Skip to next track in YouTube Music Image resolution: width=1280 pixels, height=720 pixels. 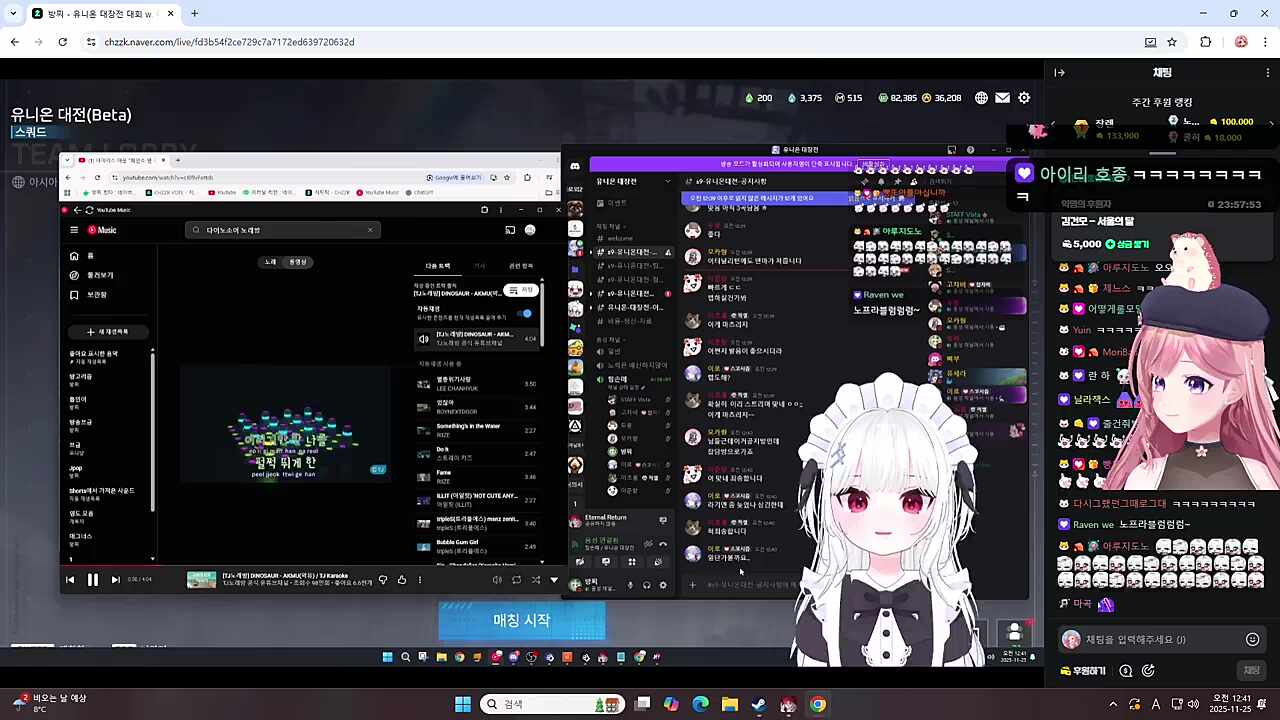pyautogui.click(x=115, y=579)
